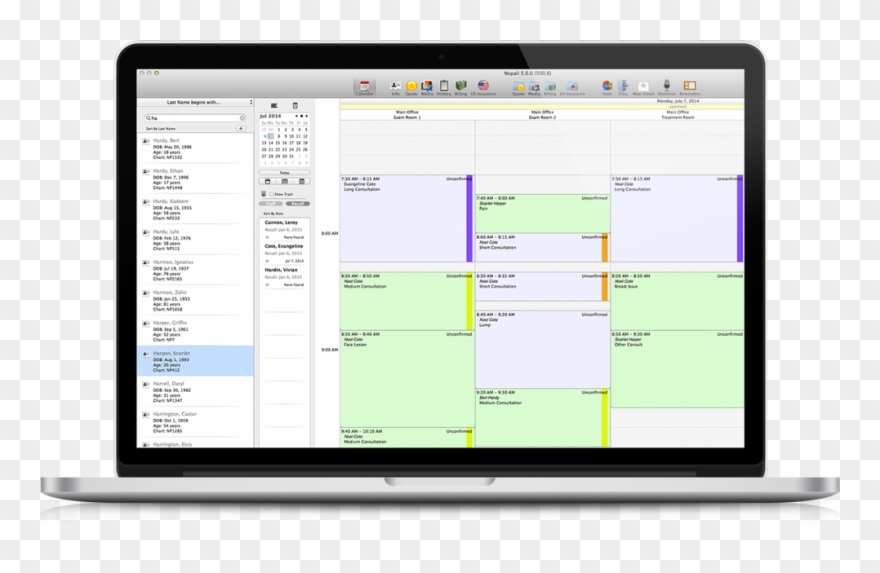This screenshot has width=880, height=573.
Task: Toggle the Recall list button
Action: coord(296,203)
